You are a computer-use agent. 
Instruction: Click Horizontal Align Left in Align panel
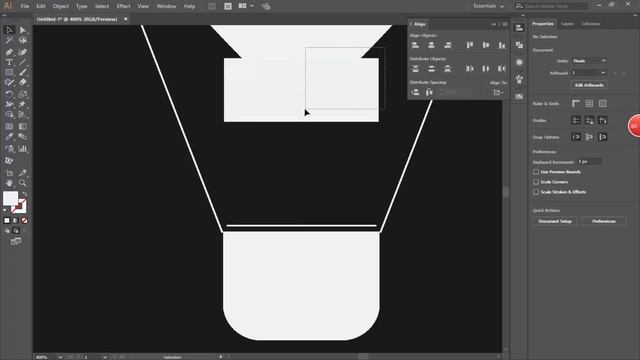click(x=415, y=45)
